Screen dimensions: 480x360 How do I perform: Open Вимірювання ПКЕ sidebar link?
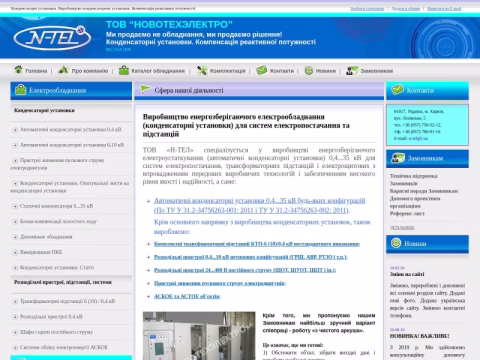pos(41,252)
